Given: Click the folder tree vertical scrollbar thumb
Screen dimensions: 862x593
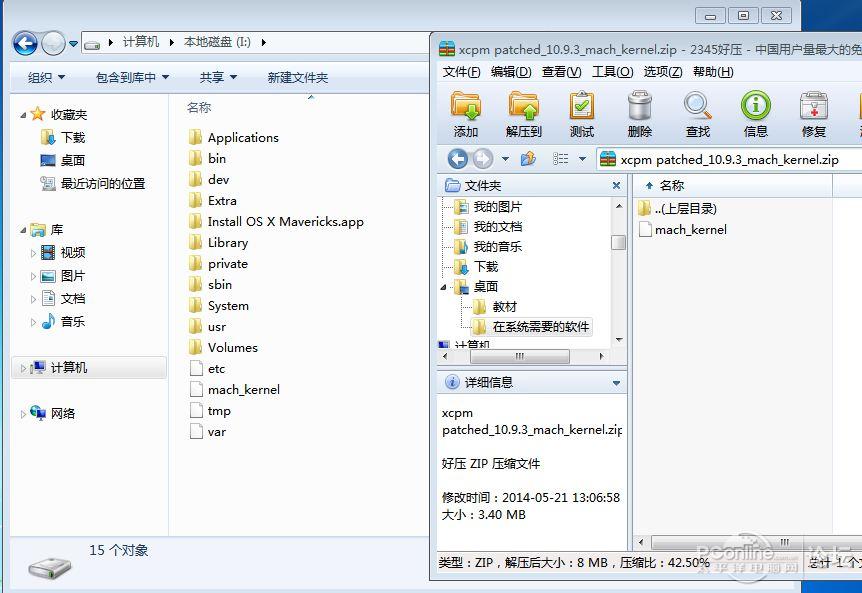Looking at the screenshot, I should (x=618, y=242).
